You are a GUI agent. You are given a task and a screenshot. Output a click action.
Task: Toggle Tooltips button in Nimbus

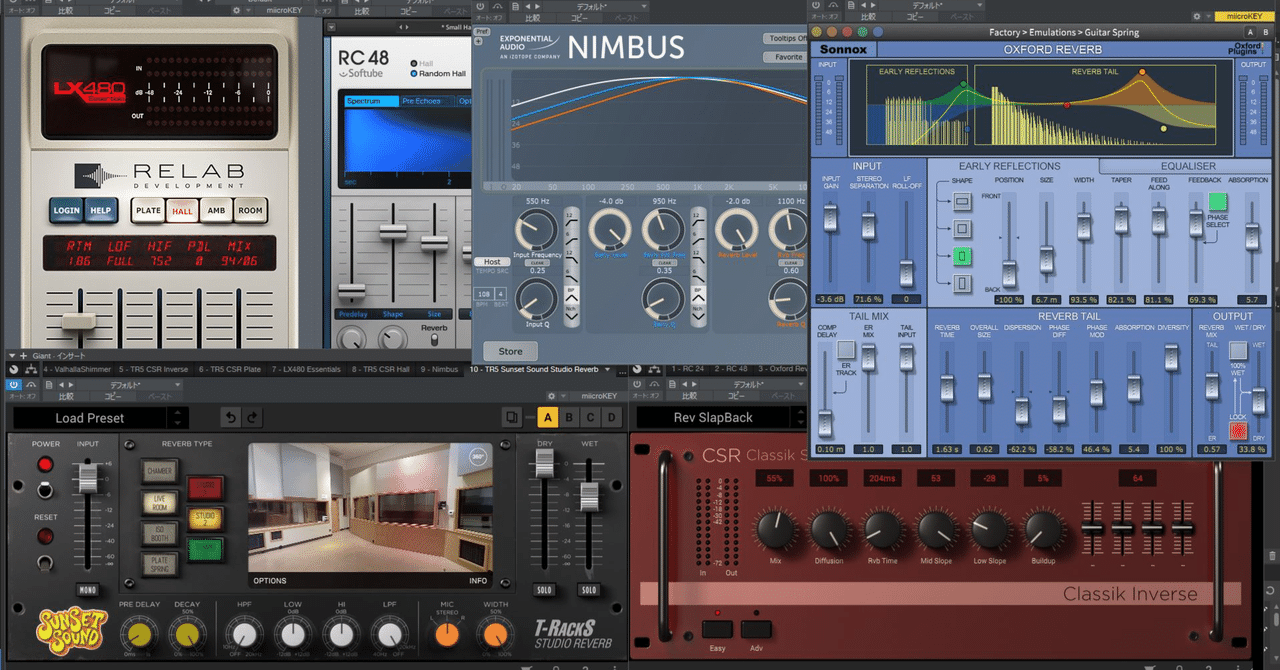point(785,39)
